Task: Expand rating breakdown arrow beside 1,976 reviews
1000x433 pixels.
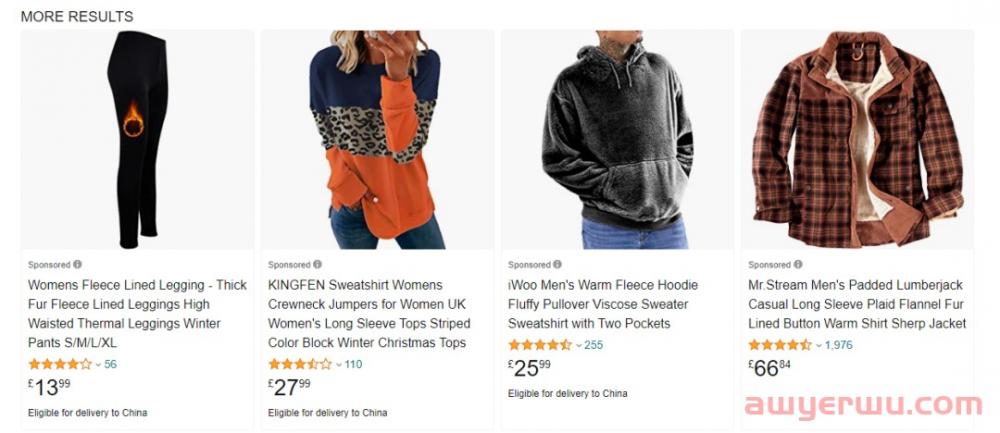Action: (819, 346)
